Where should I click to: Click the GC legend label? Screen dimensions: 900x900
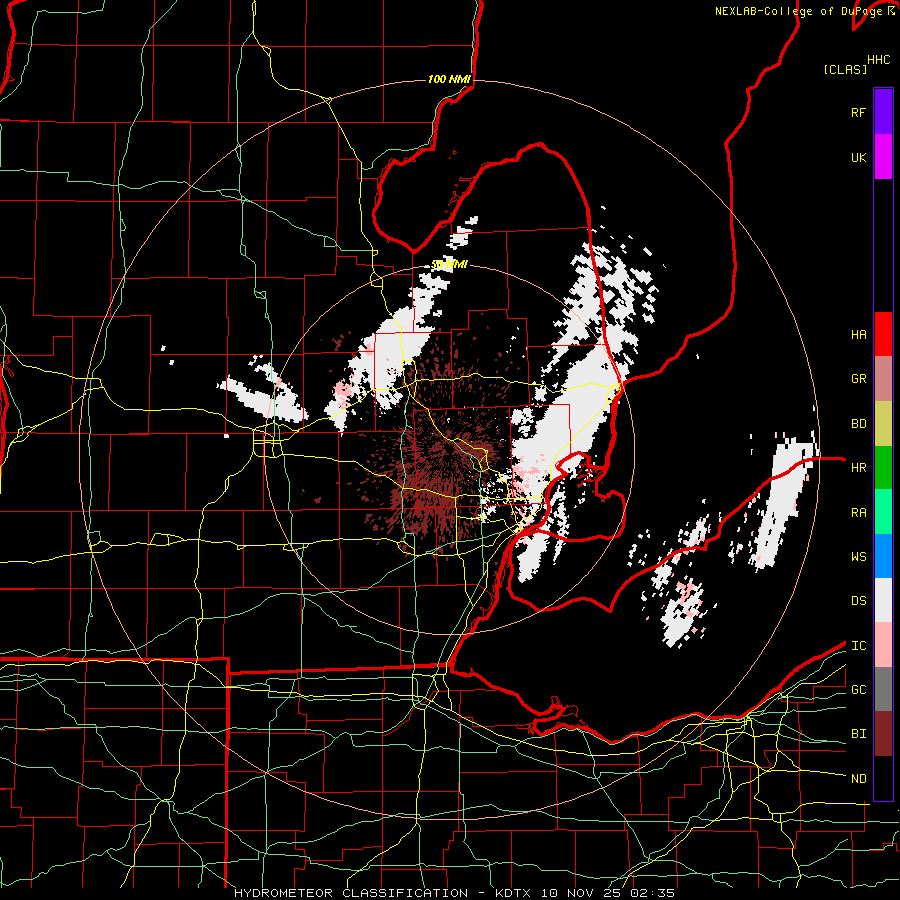858,690
